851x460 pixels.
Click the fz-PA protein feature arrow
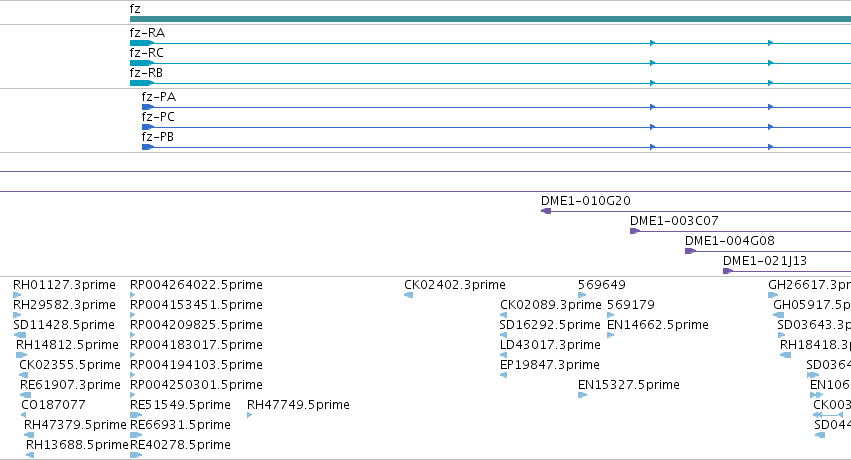coord(148,107)
